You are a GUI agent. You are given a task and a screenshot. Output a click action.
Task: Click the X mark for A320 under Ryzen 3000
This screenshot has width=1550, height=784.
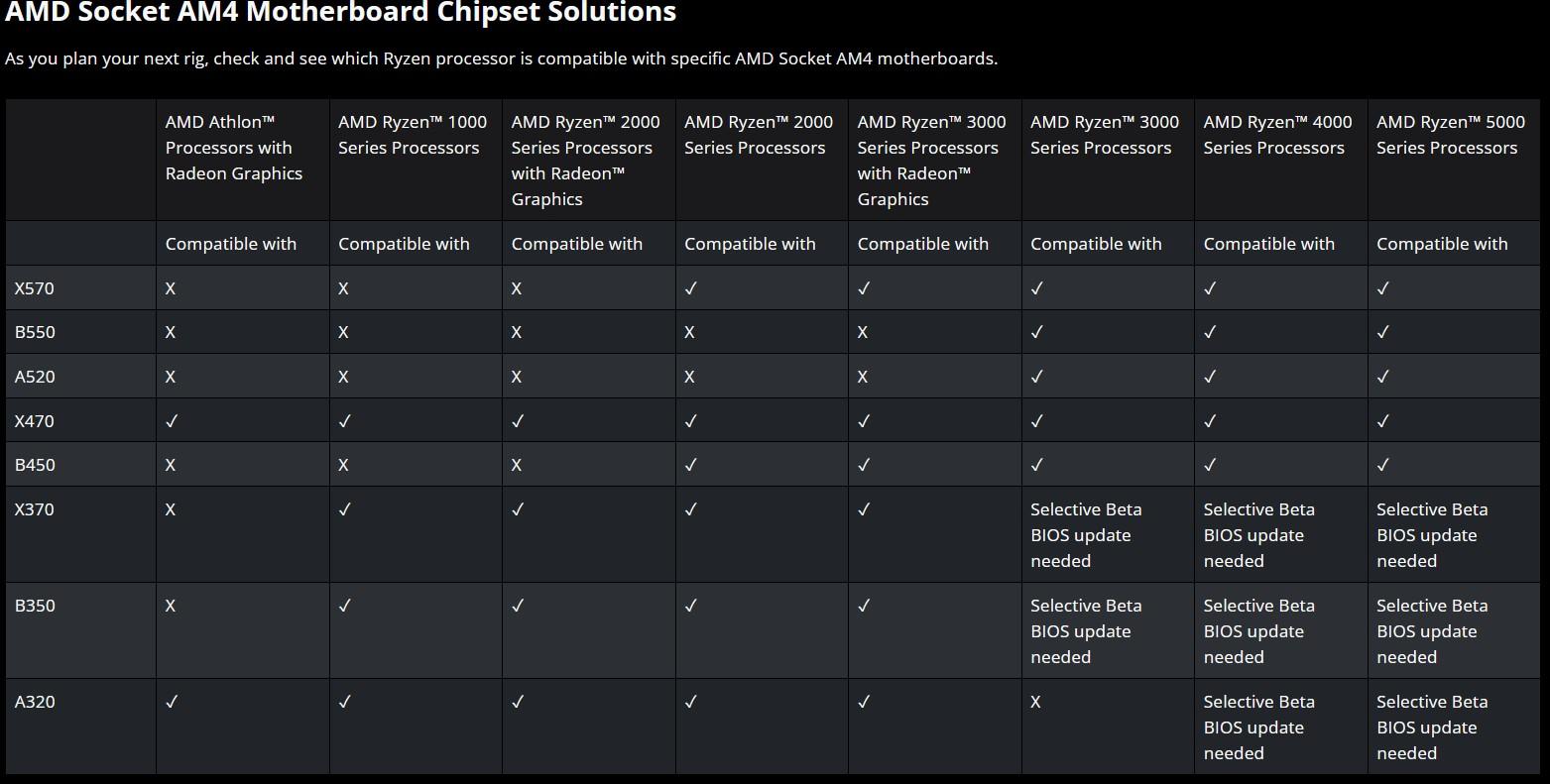coord(1035,702)
